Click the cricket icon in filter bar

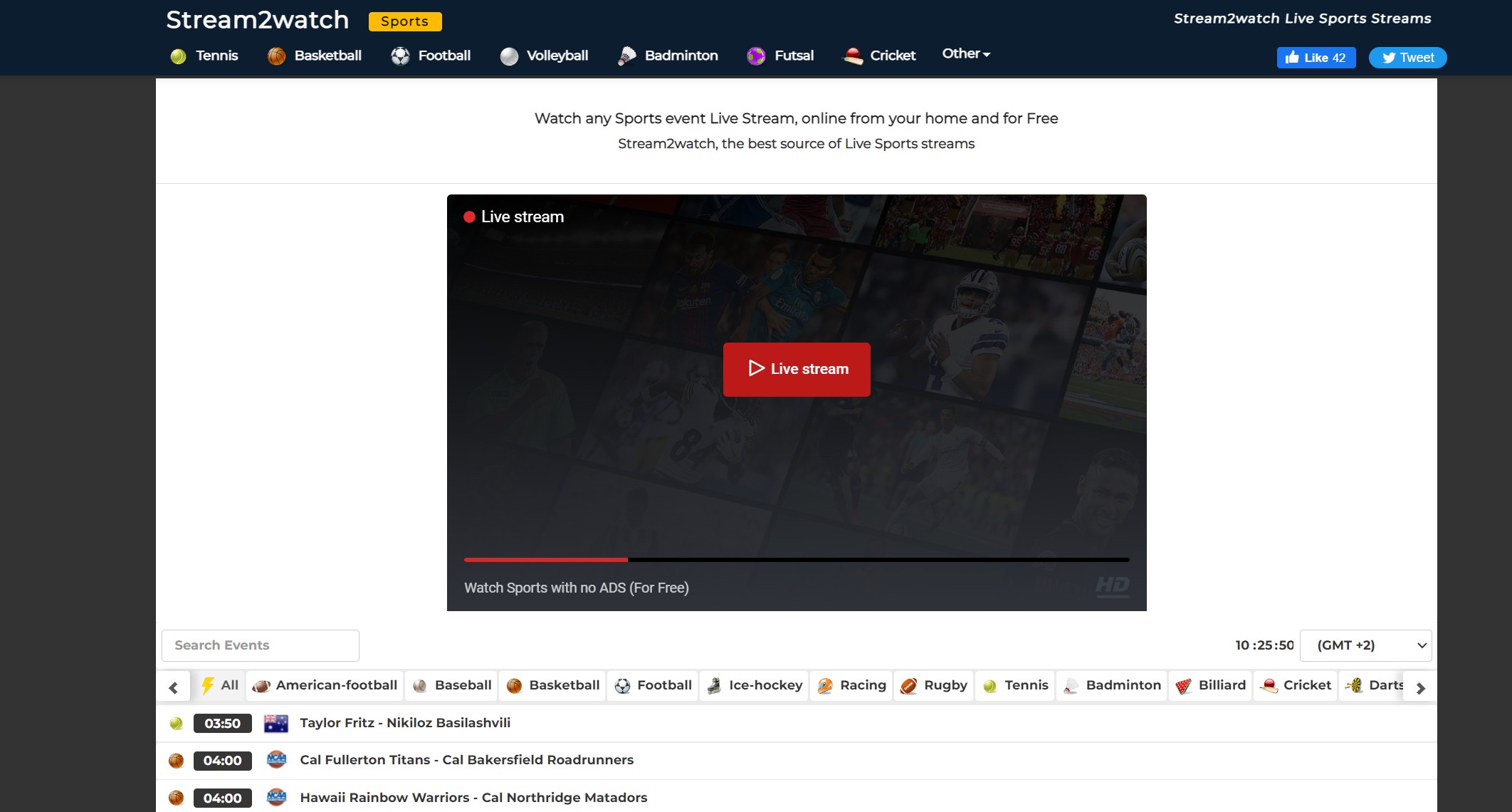coord(1269,686)
